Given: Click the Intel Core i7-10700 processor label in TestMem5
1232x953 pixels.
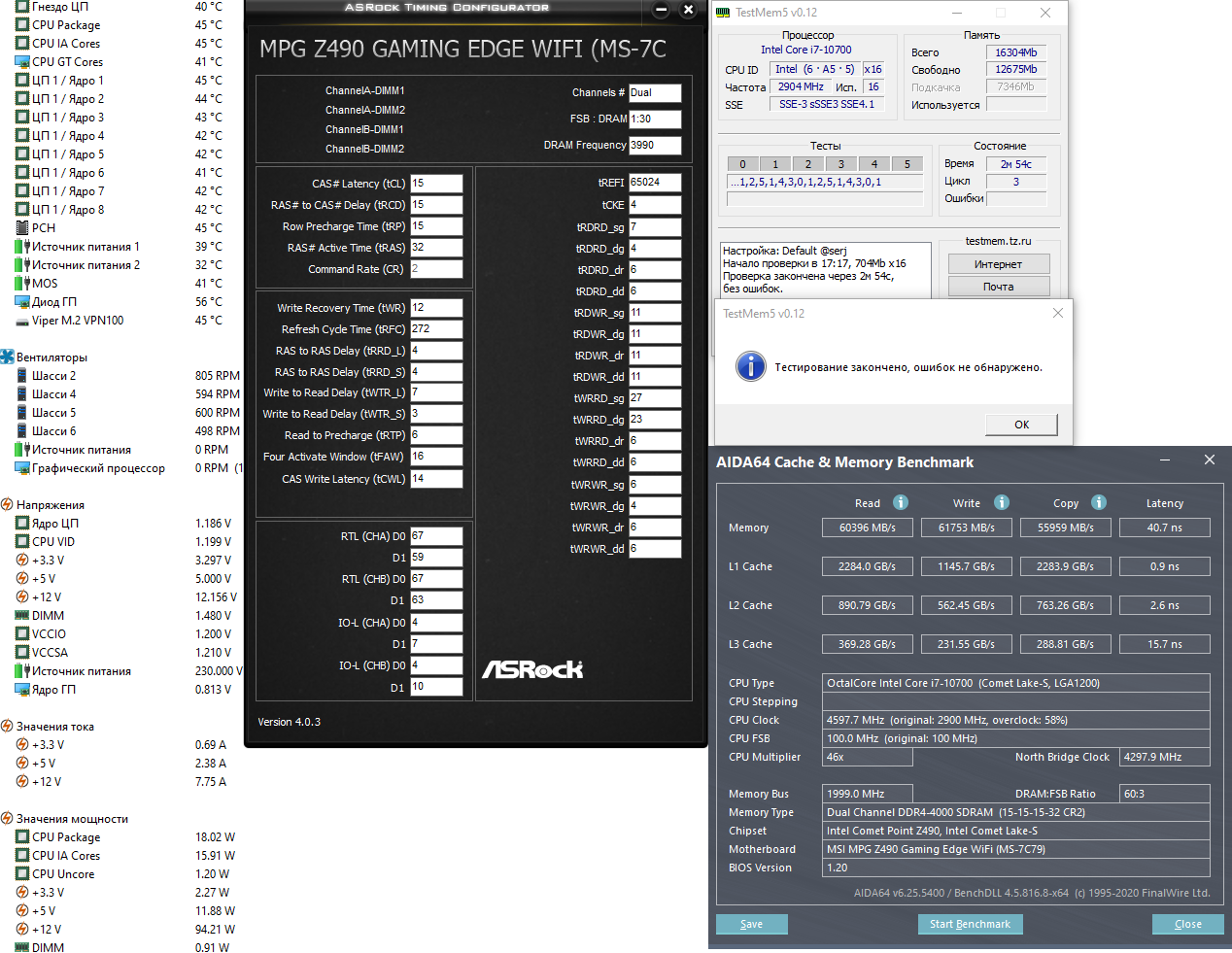Looking at the screenshot, I should pos(805,50).
